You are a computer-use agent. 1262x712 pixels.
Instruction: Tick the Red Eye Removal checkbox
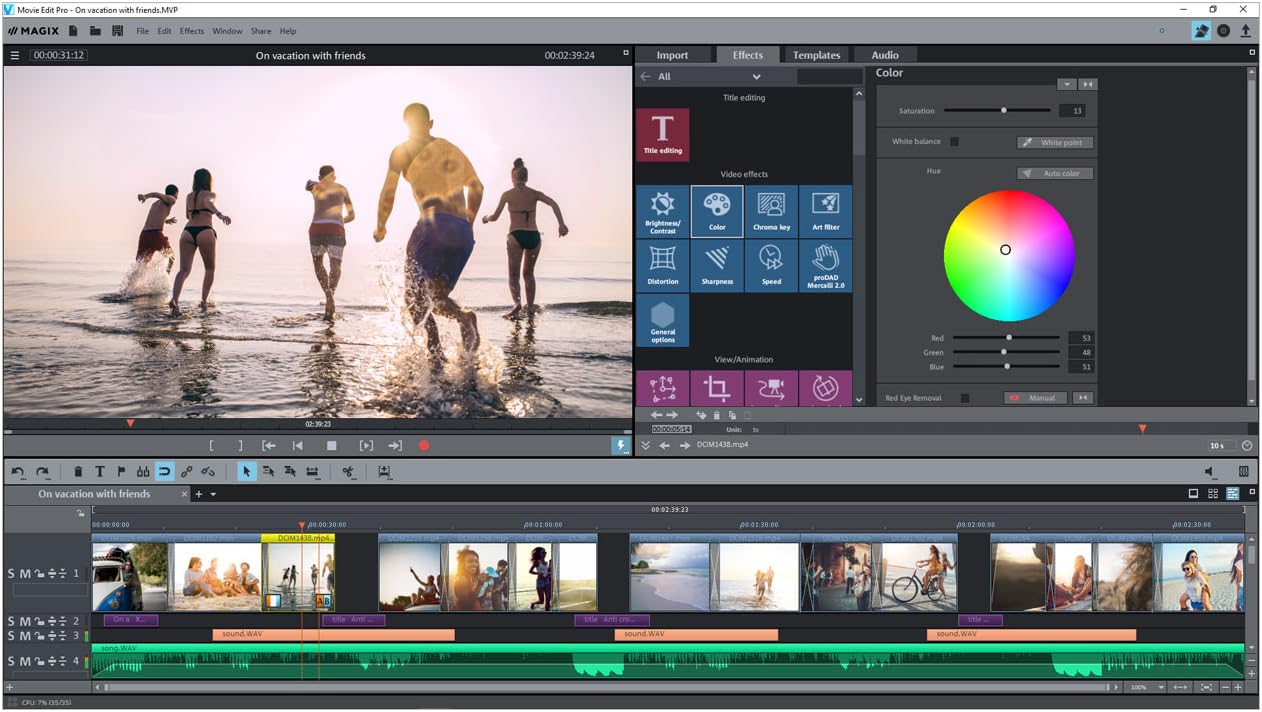click(964, 398)
